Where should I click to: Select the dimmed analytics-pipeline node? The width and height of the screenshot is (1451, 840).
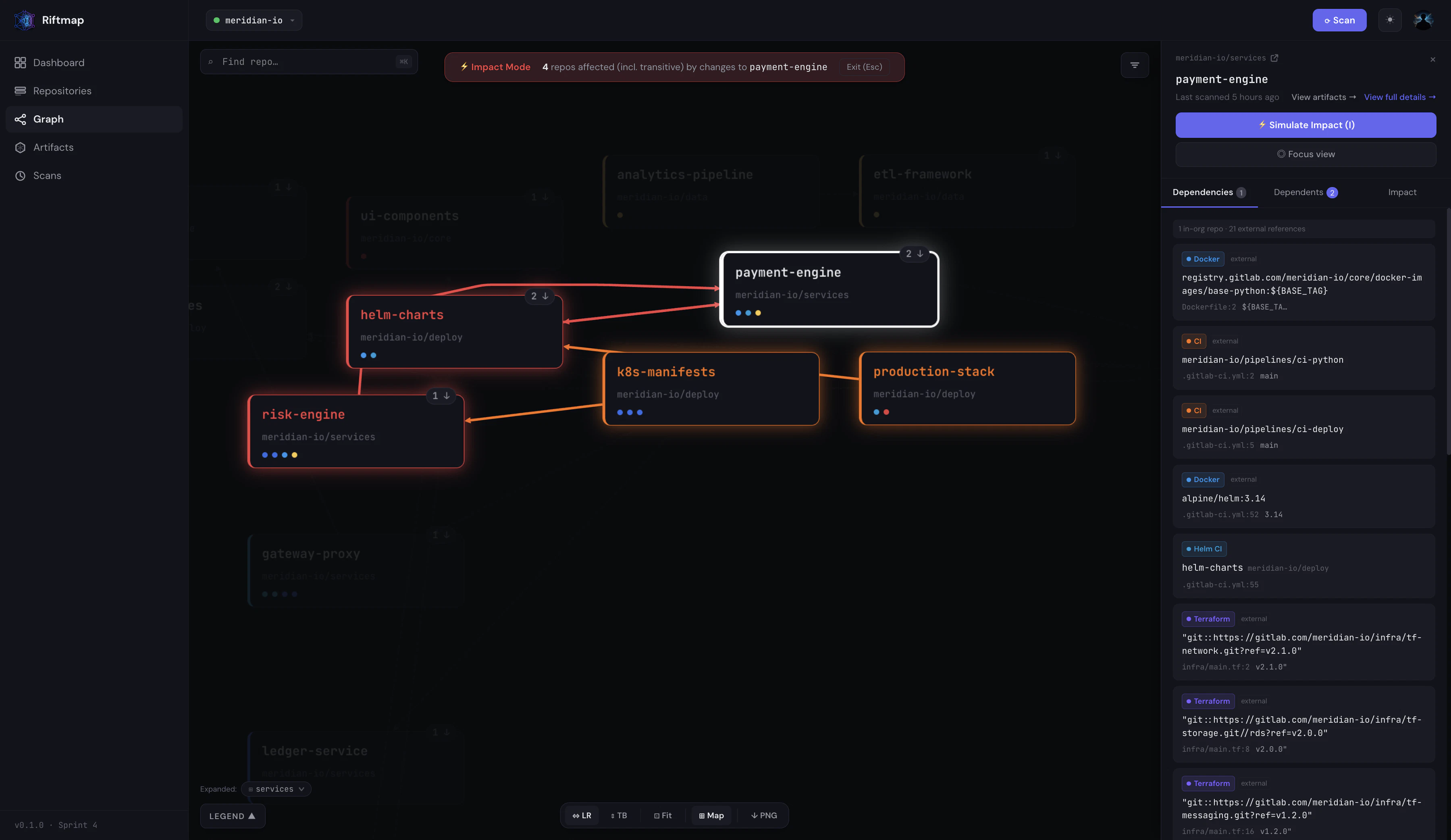point(711,191)
